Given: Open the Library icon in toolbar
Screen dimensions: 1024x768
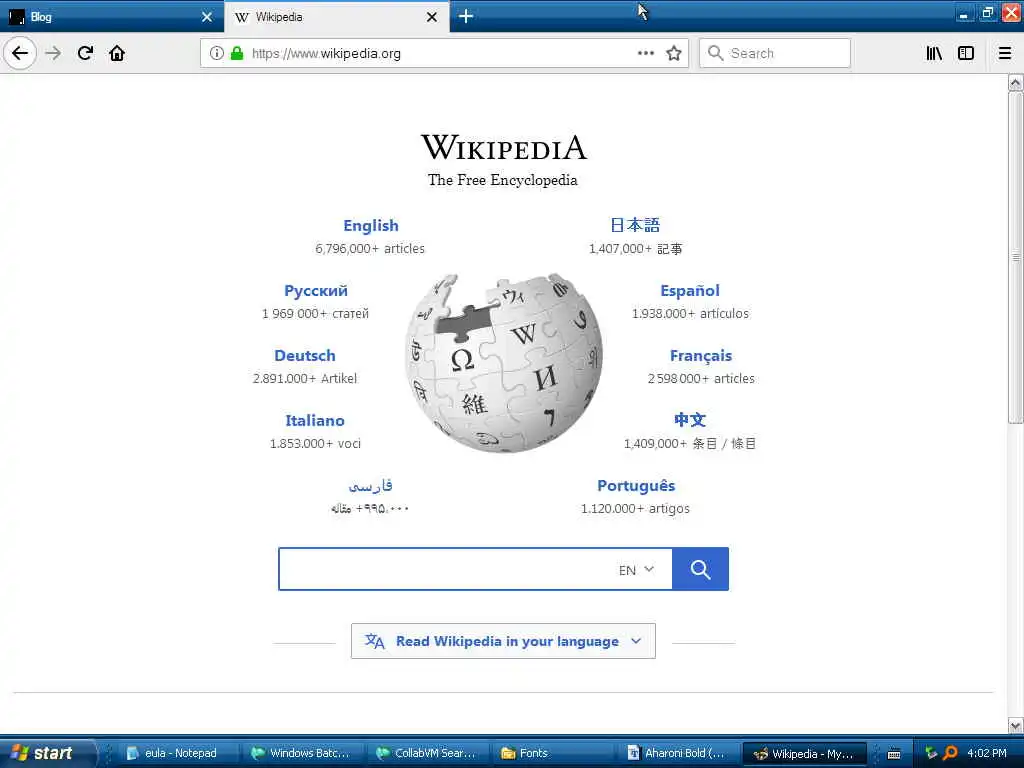Looking at the screenshot, I should point(934,54).
